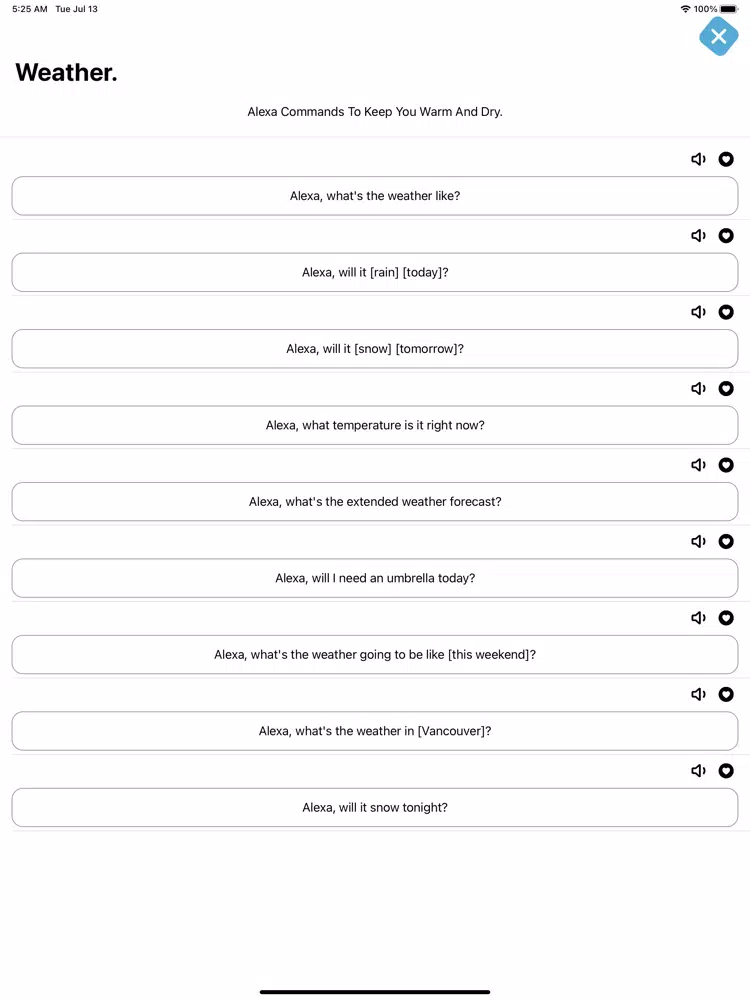
Task: Favorite the "what's the weather like" command
Action: pos(726,159)
